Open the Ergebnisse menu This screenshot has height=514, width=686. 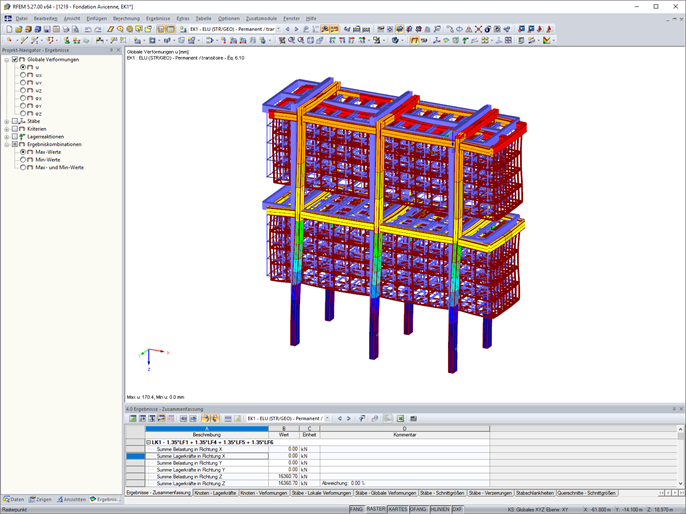158,18
